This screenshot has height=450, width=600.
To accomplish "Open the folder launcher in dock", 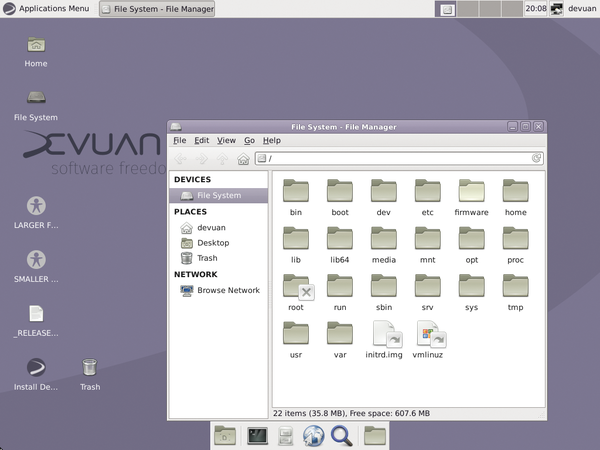I will coord(375,435).
